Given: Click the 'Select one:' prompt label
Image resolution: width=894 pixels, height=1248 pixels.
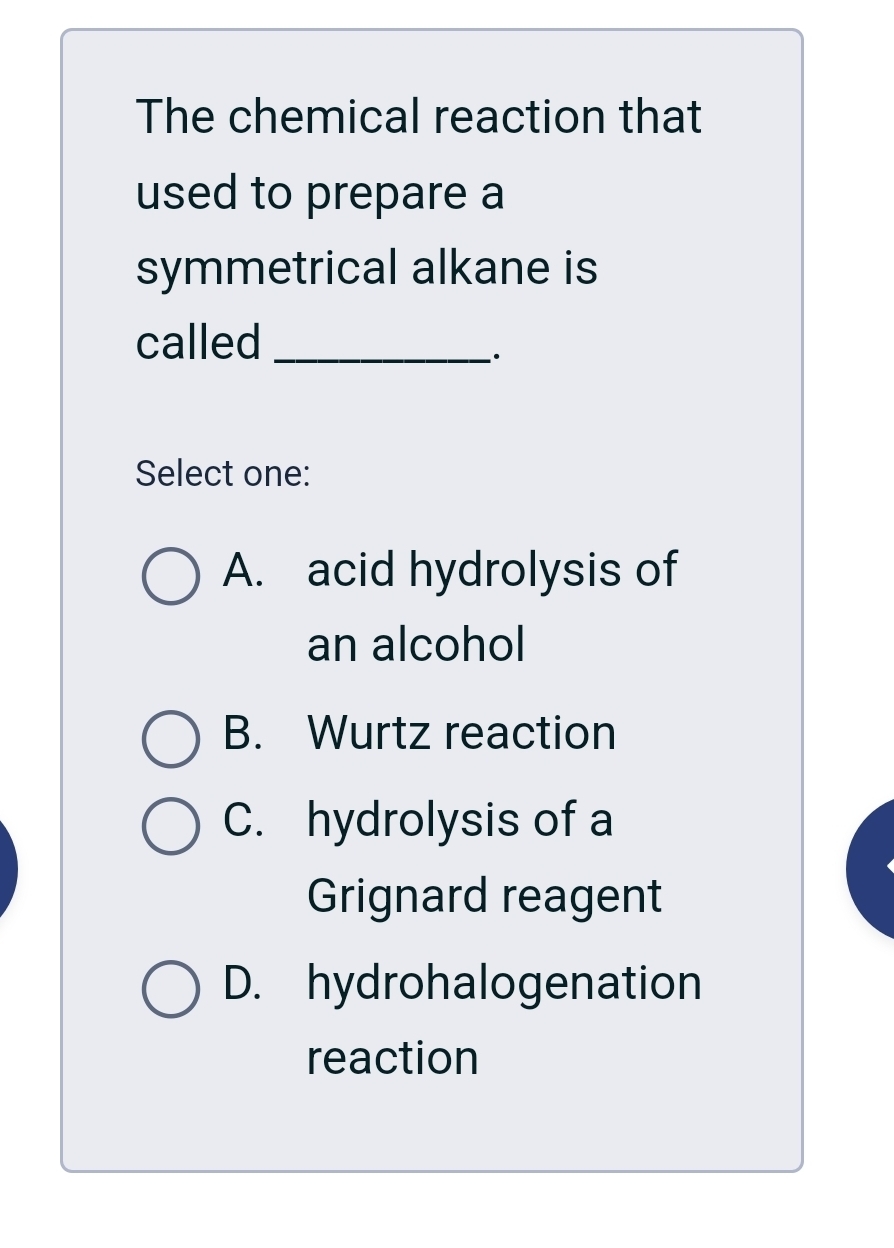Looking at the screenshot, I should (223, 473).
